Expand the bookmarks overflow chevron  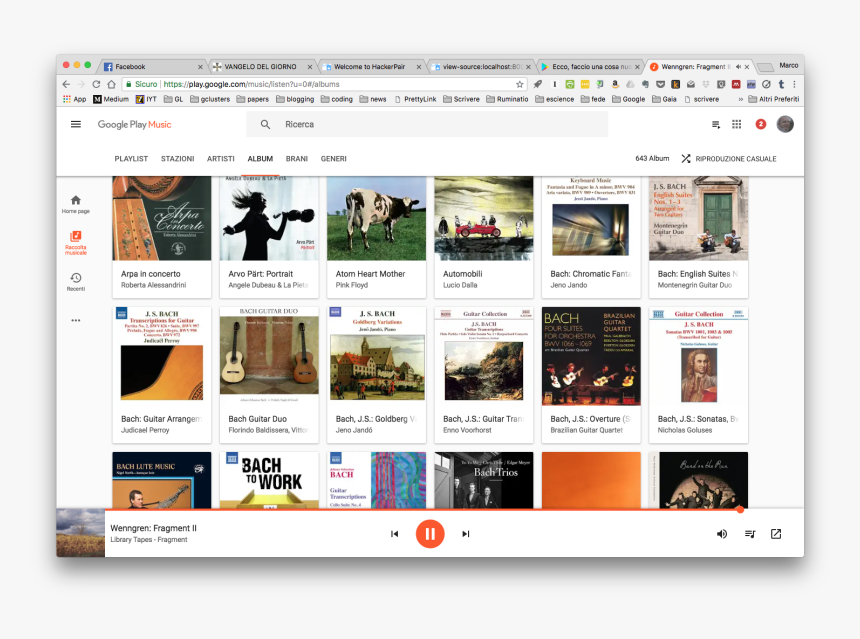(x=740, y=99)
